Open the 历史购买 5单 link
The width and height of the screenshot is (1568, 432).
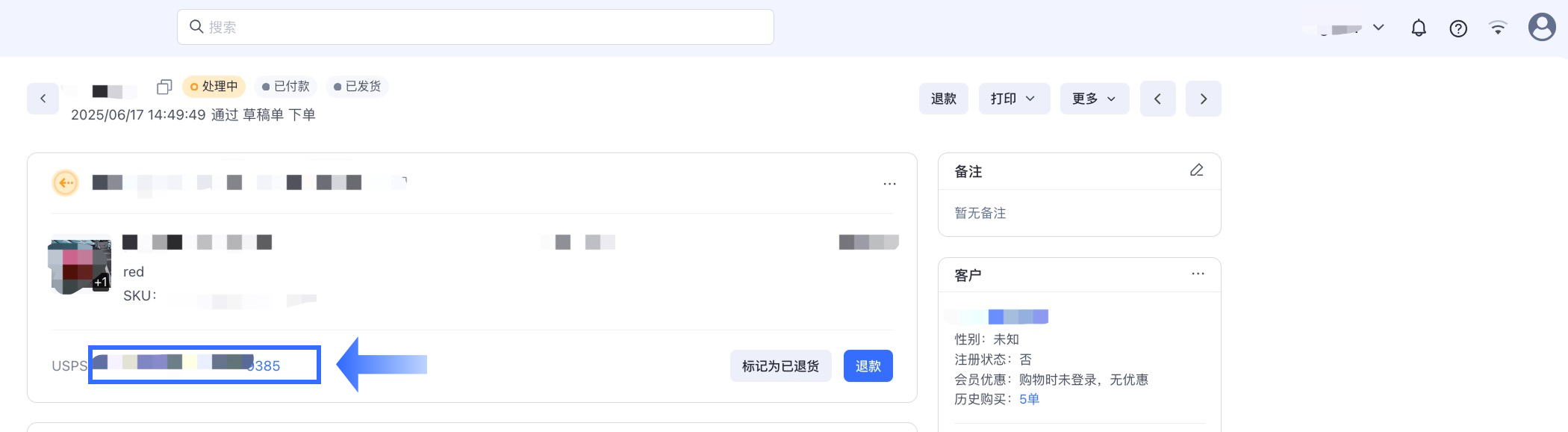1029,399
